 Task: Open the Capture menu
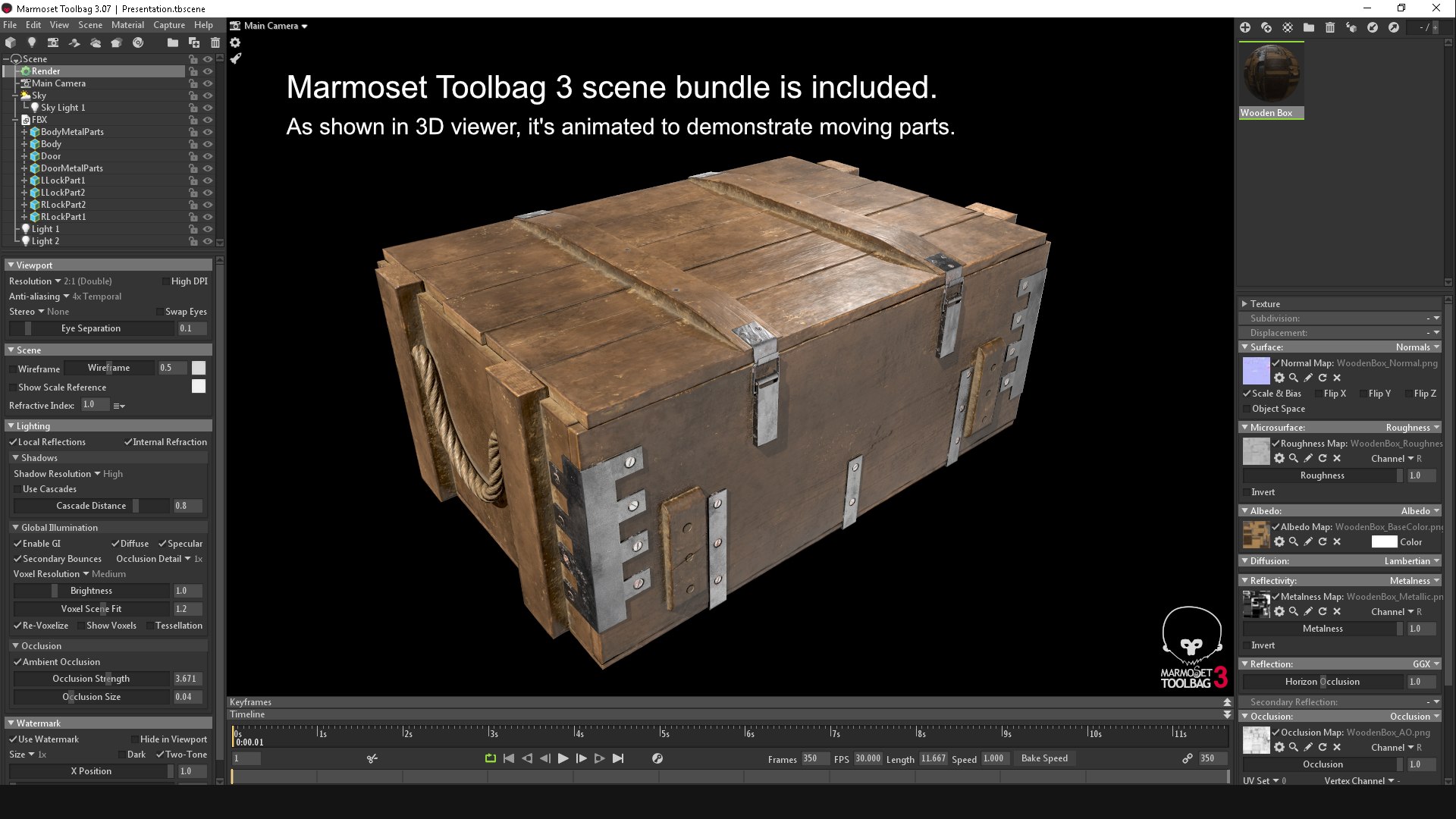169,25
